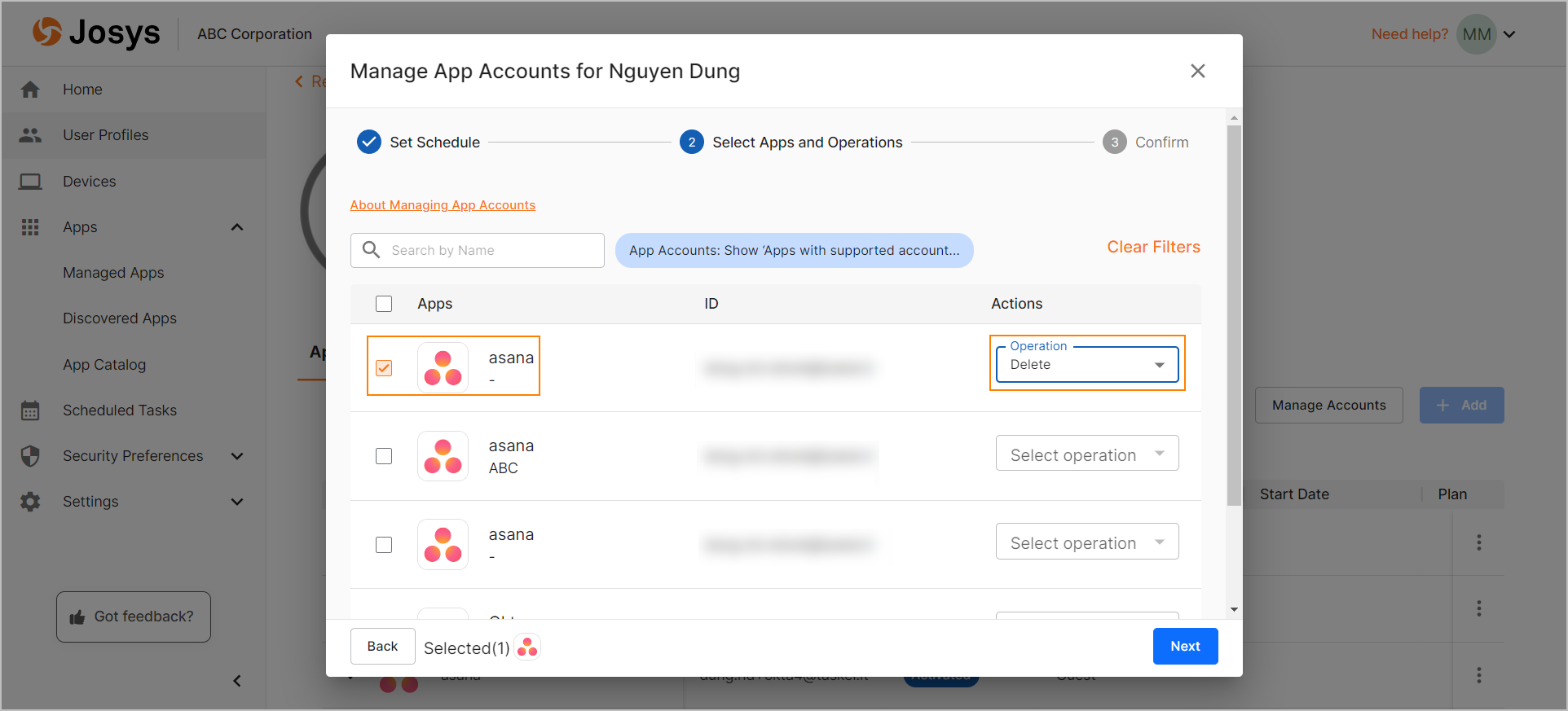Expand the Settings section
The height and width of the screenshot is (711, 1568).
pos(237,502)
